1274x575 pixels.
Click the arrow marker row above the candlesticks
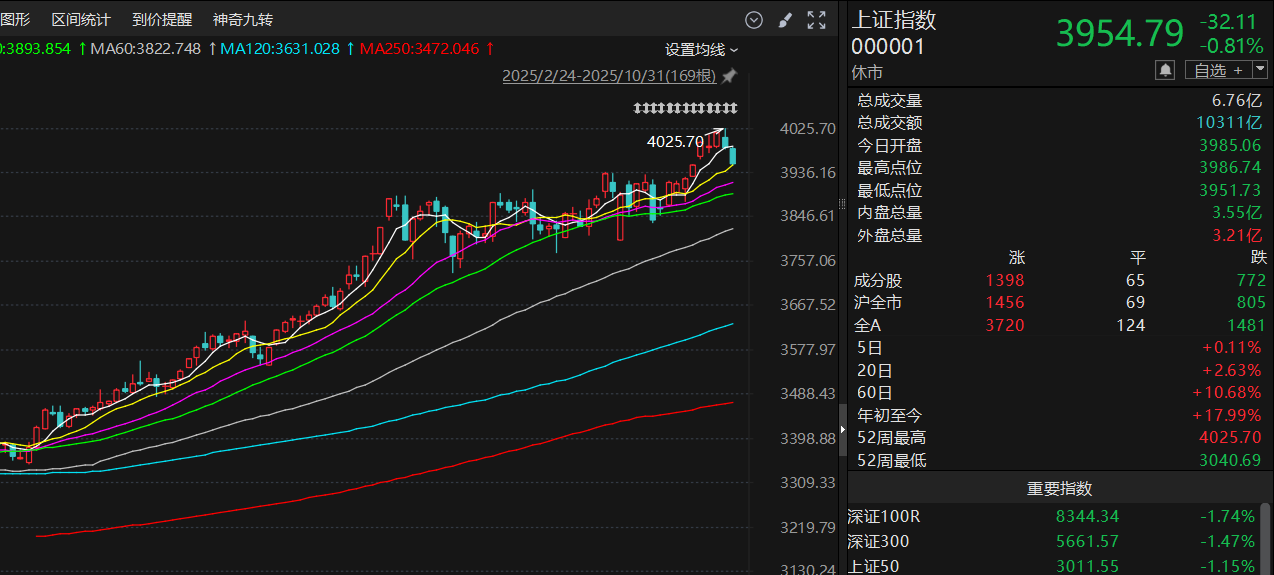pos(686,108)
